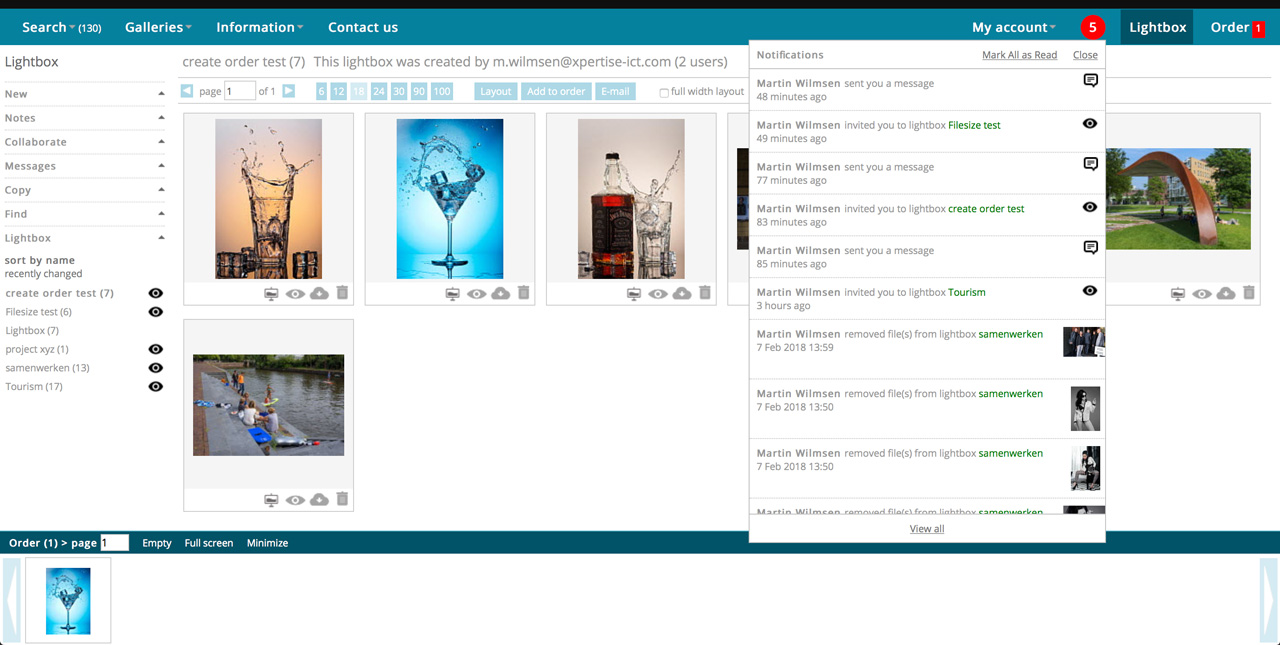
Task: Expand the Collaborate section in sidebar
Action: click(x=85, y=142)
